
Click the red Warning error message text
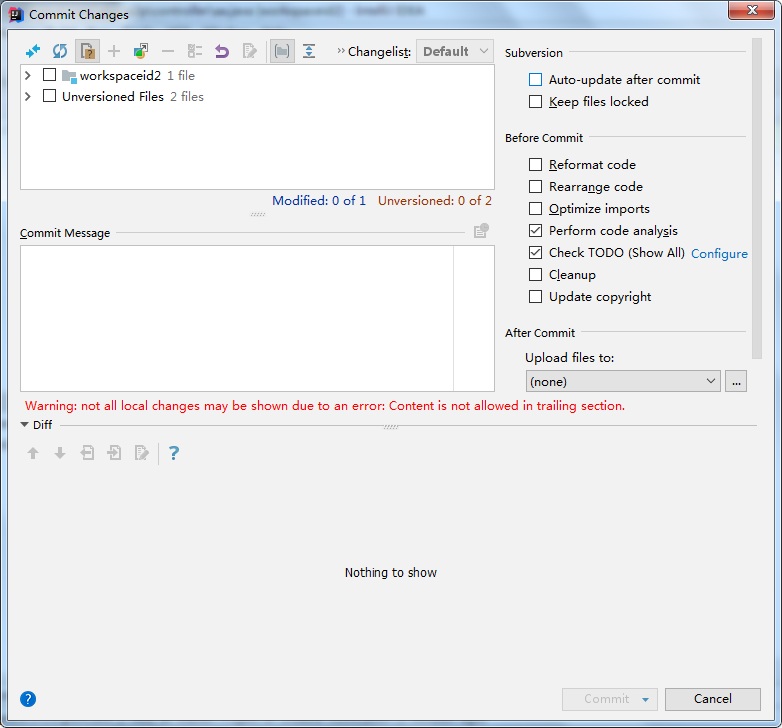pyautogui.click(x=325, y=406)
